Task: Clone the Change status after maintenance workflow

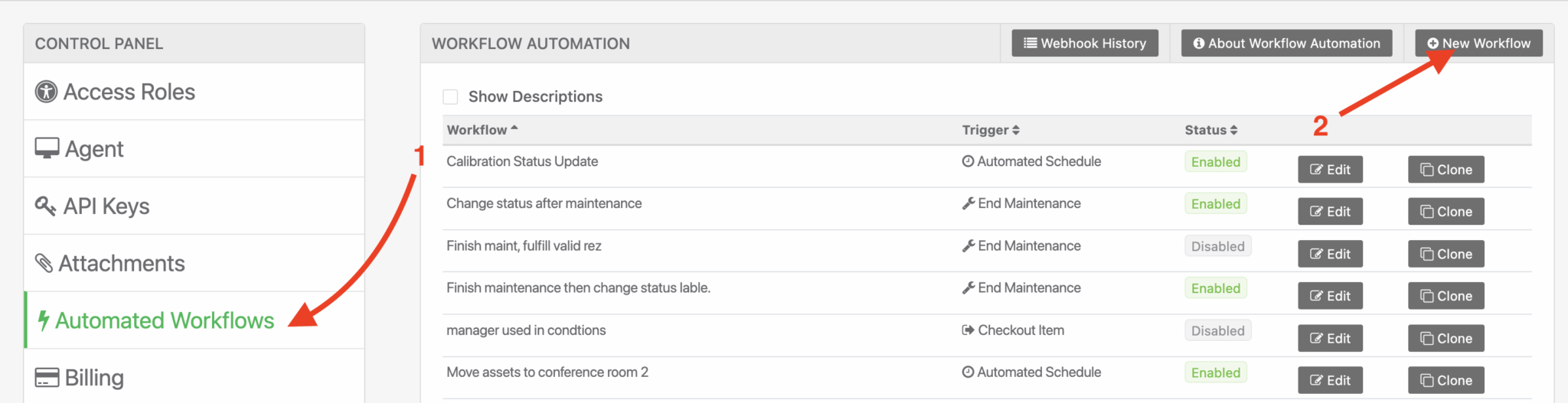Action: pos(1445,212)
